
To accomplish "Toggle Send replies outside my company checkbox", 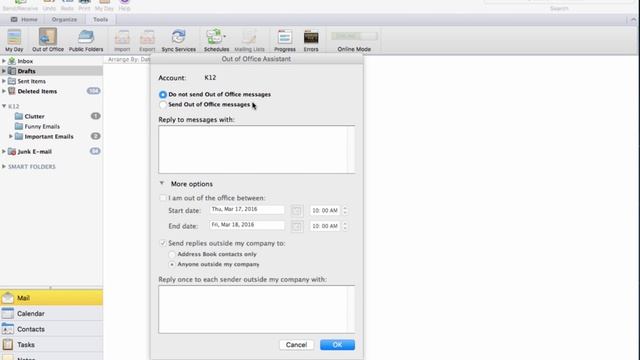I will click(x=163, y=243).
